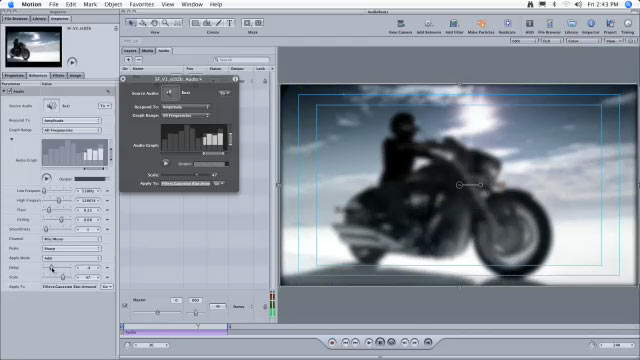Select the Pan hand tool
The image size is (640, 360).
(x=154, y=23)
